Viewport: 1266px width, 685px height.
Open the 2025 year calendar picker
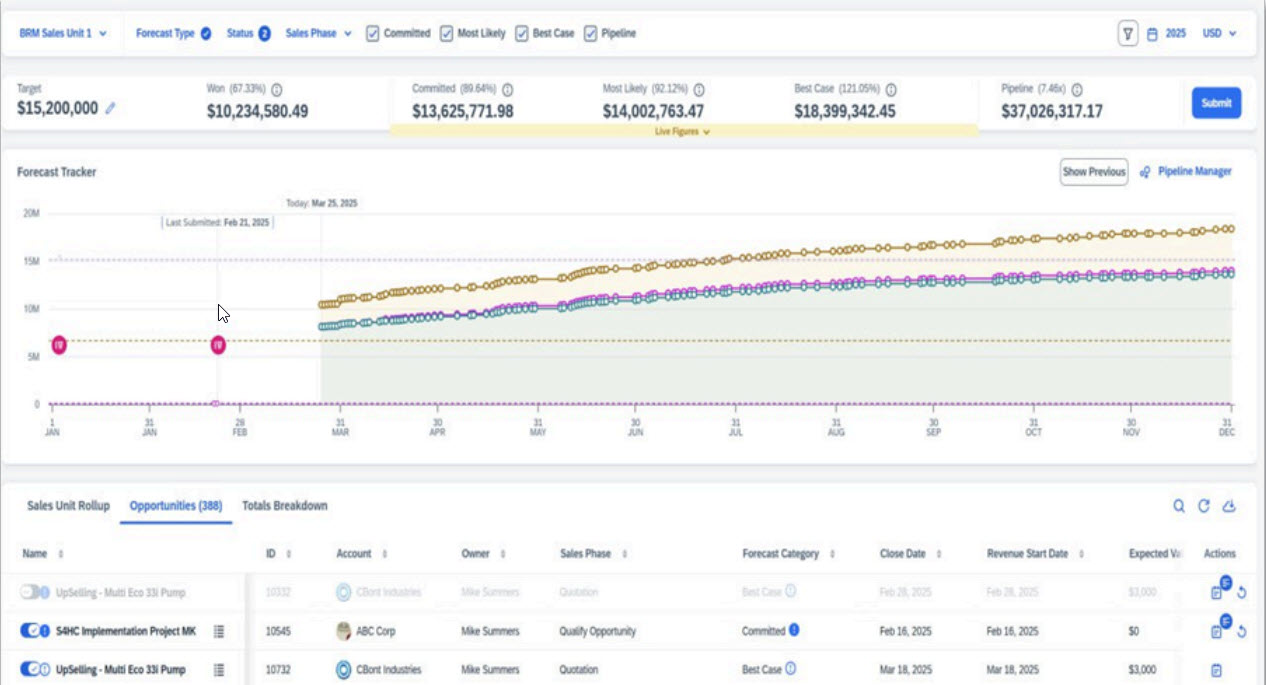point(1166,33)
